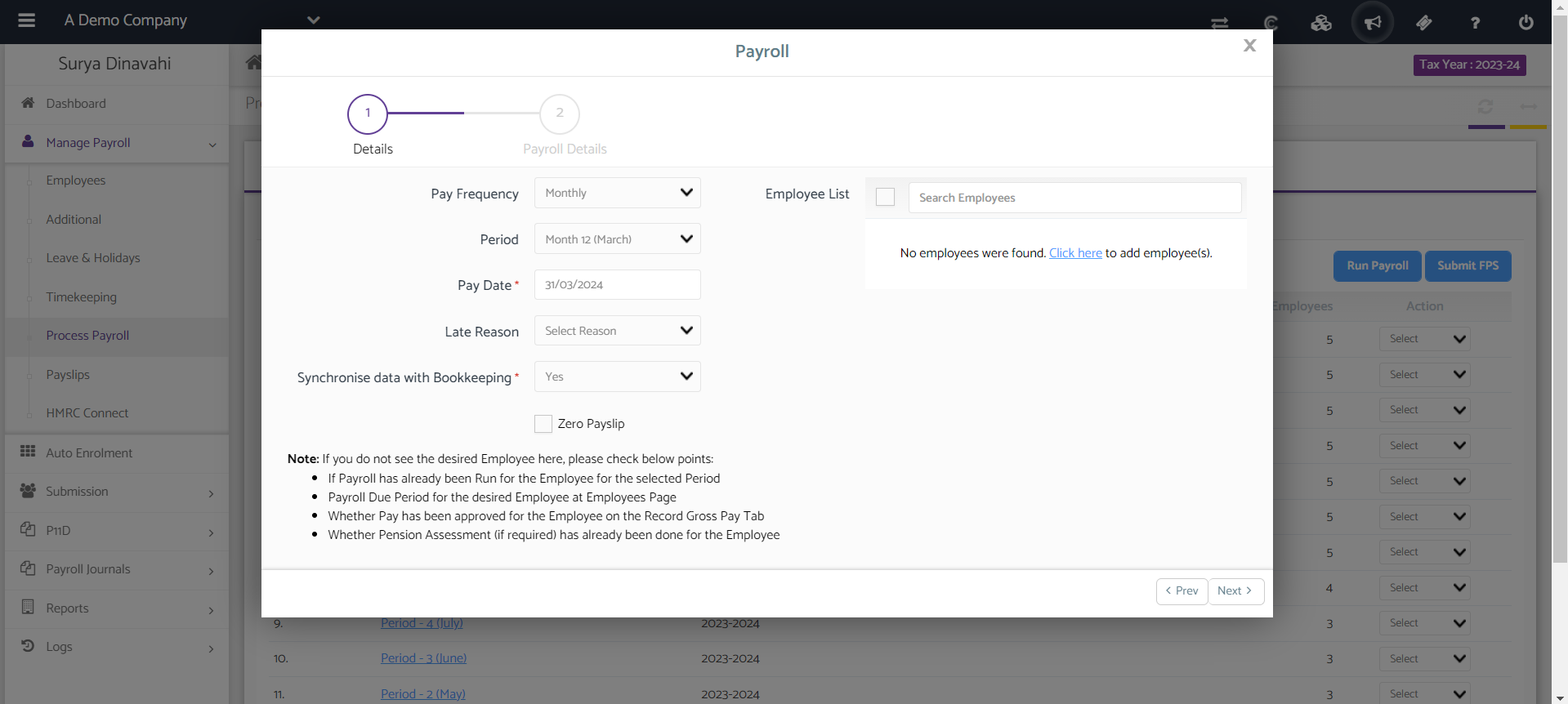
Task: Click the Auto Enrolment grid icon
Action: coord(28,452)
